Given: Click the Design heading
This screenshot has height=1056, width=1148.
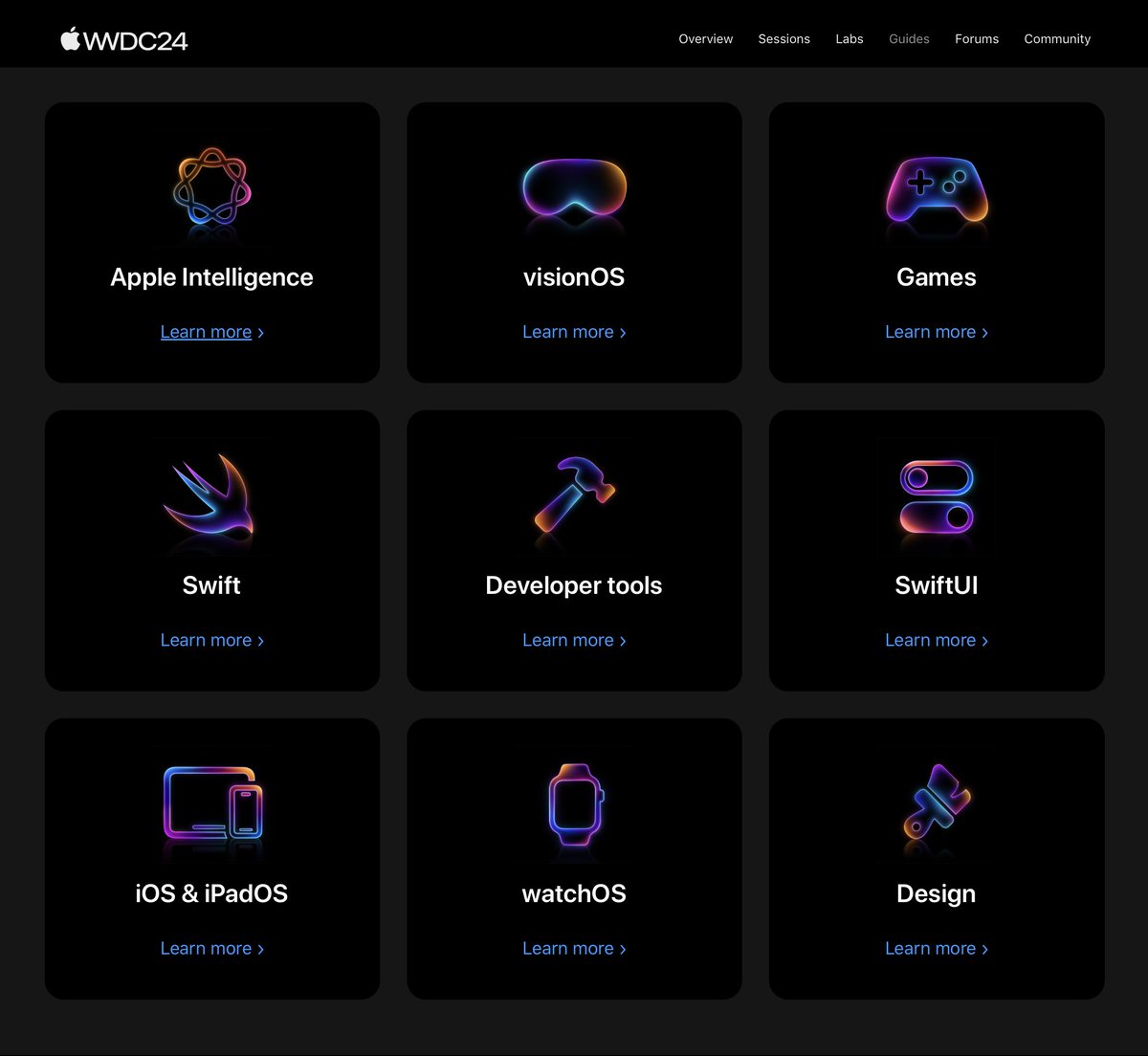Looking at the screenshot, I should point(937,893).
